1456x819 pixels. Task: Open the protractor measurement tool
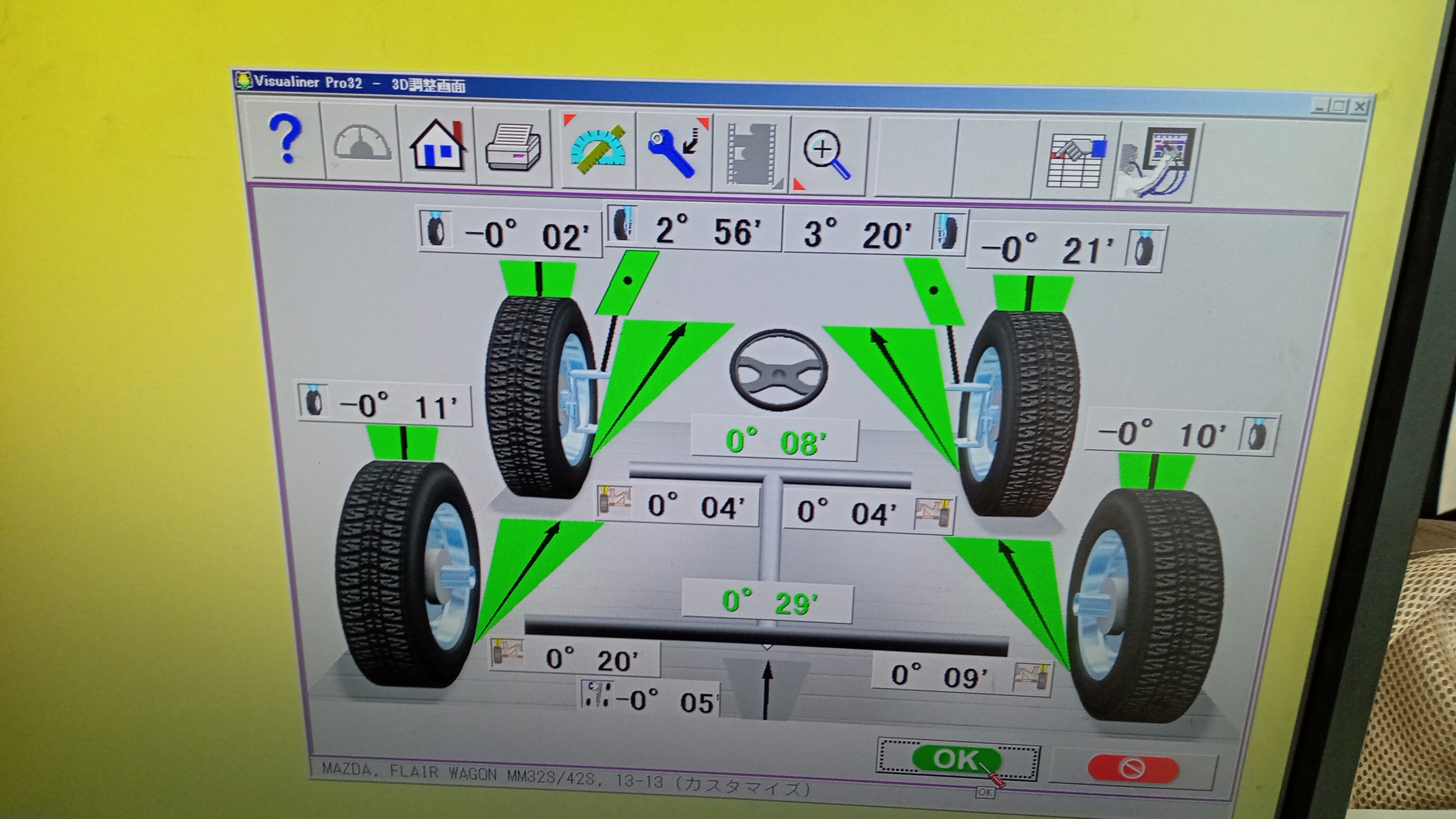pos(598,150)
